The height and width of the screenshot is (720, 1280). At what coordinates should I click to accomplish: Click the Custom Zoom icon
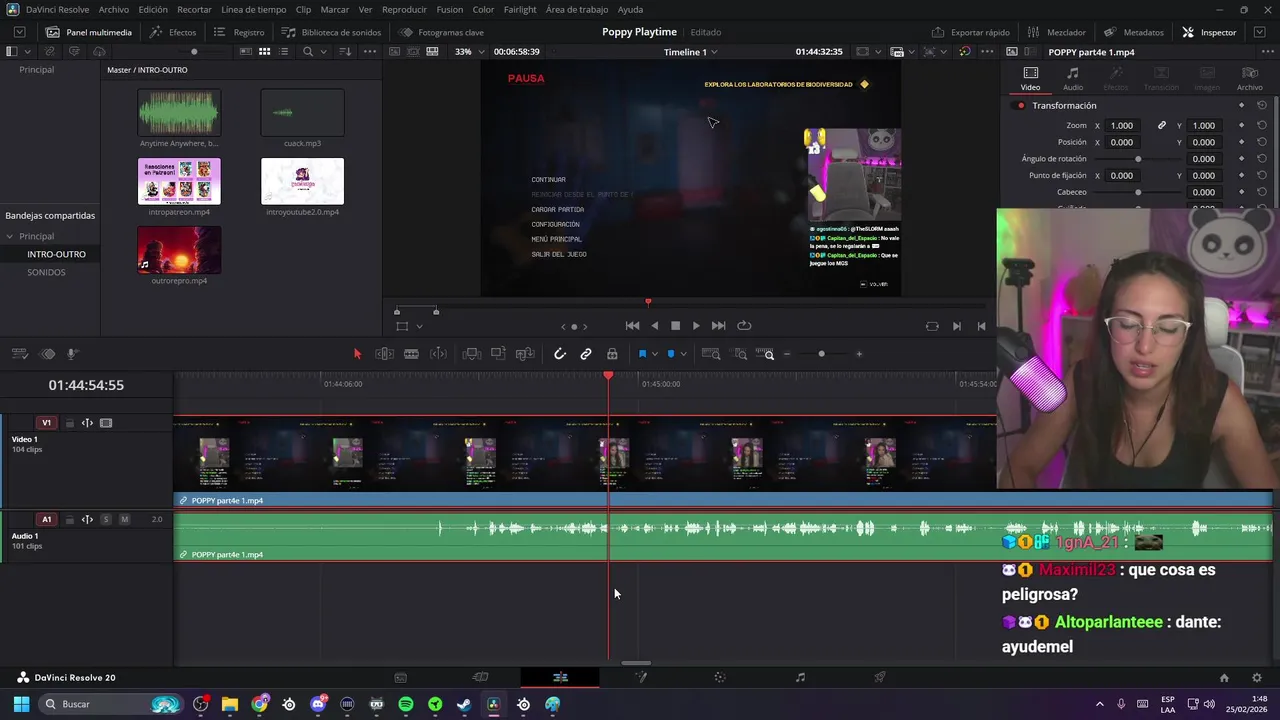point(765,354)
